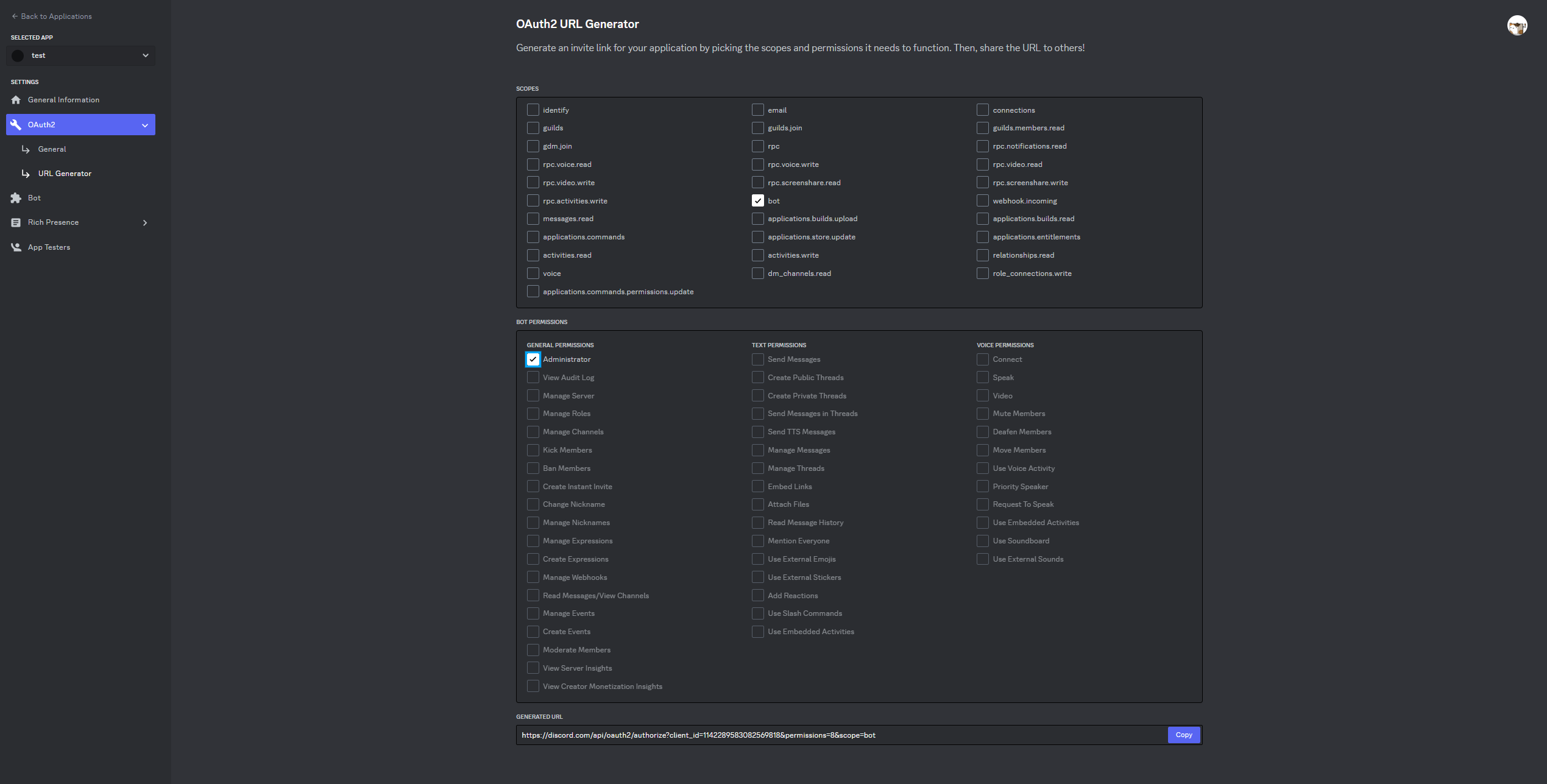Check the applications.commands scope

(x=533, y=237)
